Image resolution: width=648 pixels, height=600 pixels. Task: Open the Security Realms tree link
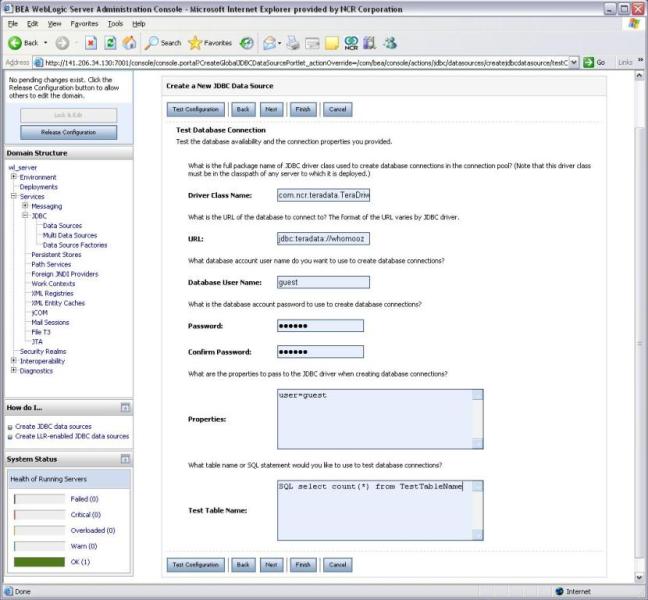[x=43, y=351]
